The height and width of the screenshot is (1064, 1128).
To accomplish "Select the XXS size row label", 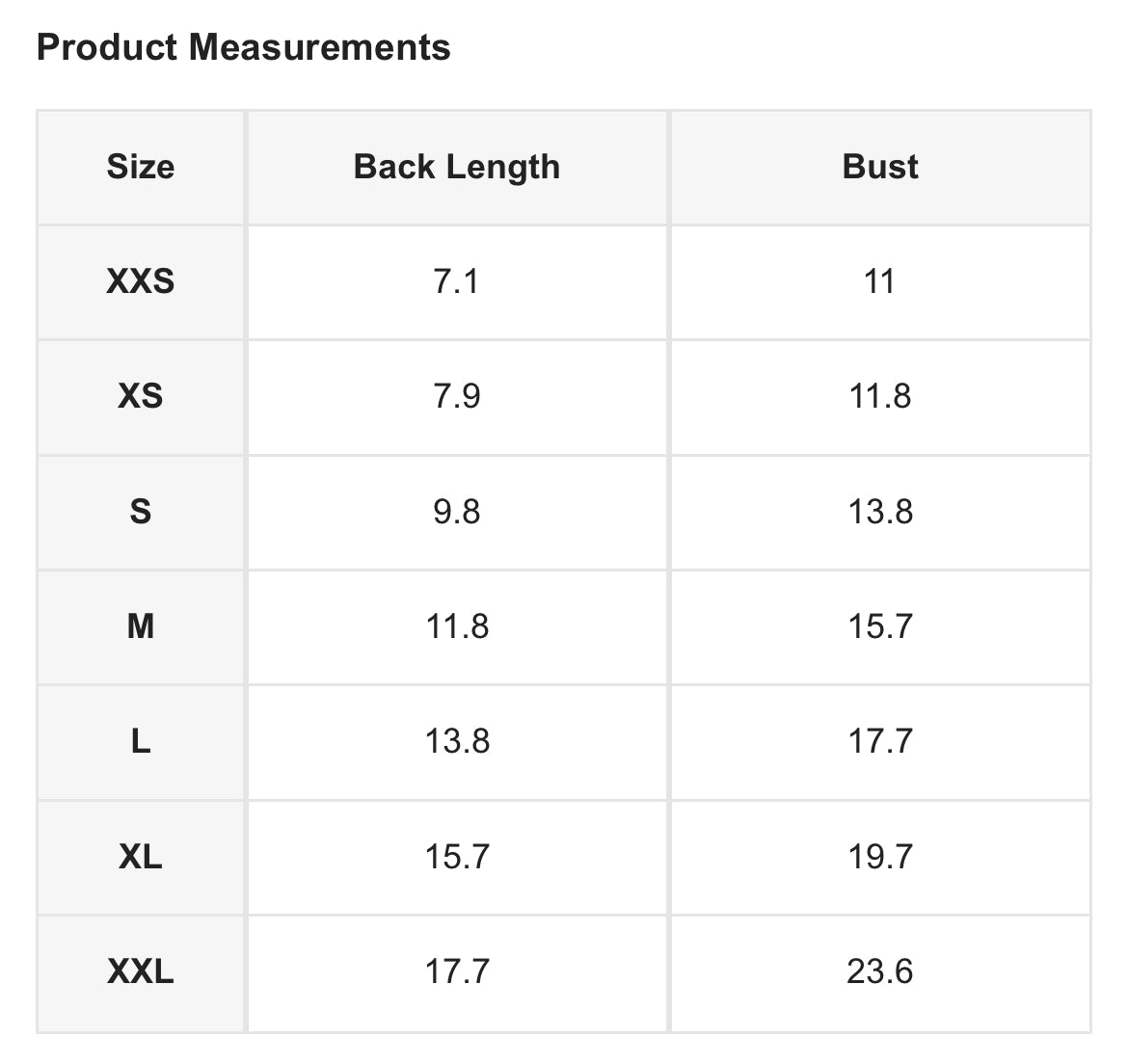I will point(141,281).
